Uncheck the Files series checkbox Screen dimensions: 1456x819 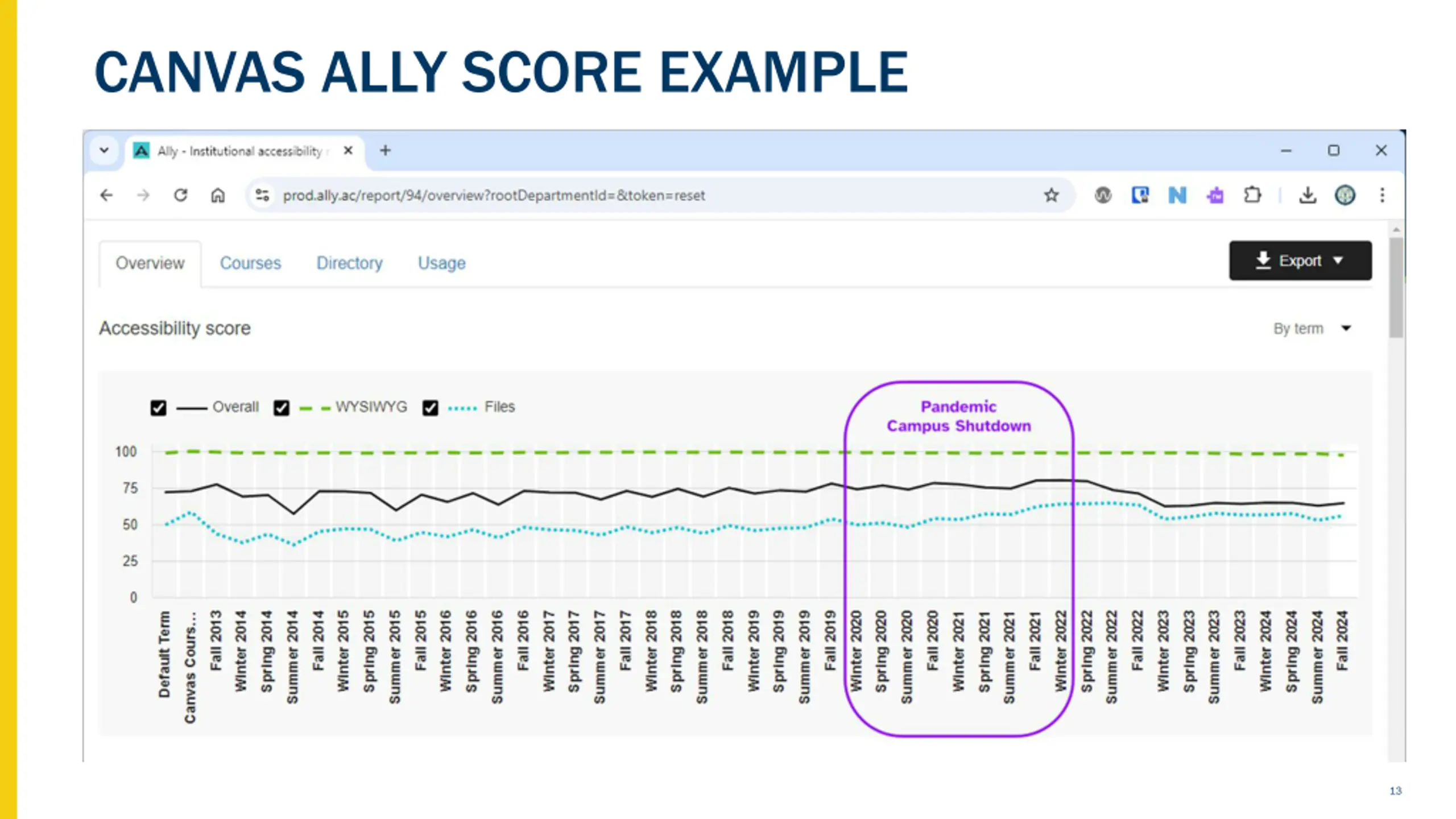(430, 408)
